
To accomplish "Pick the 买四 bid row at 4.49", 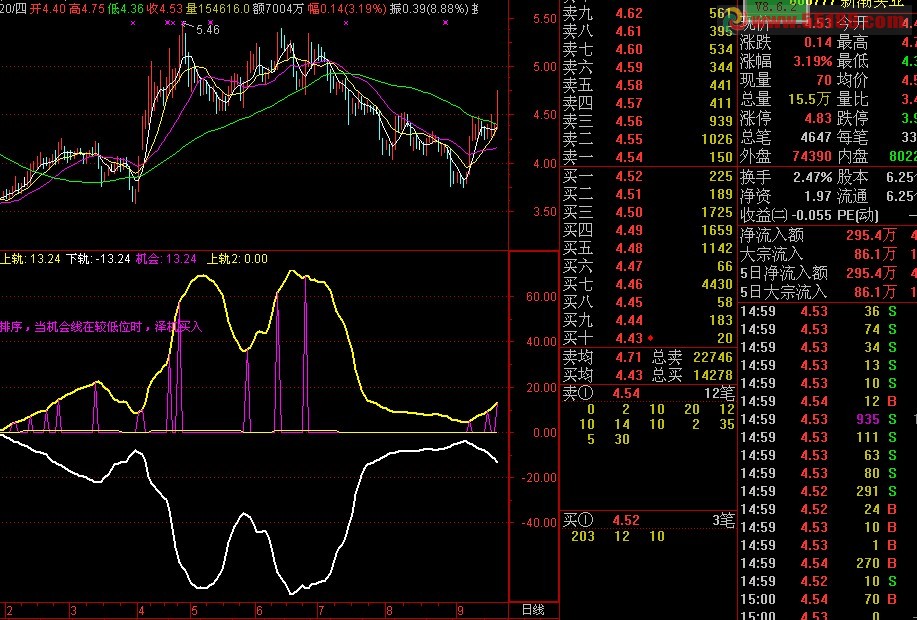I will click(x=647, y=230).
